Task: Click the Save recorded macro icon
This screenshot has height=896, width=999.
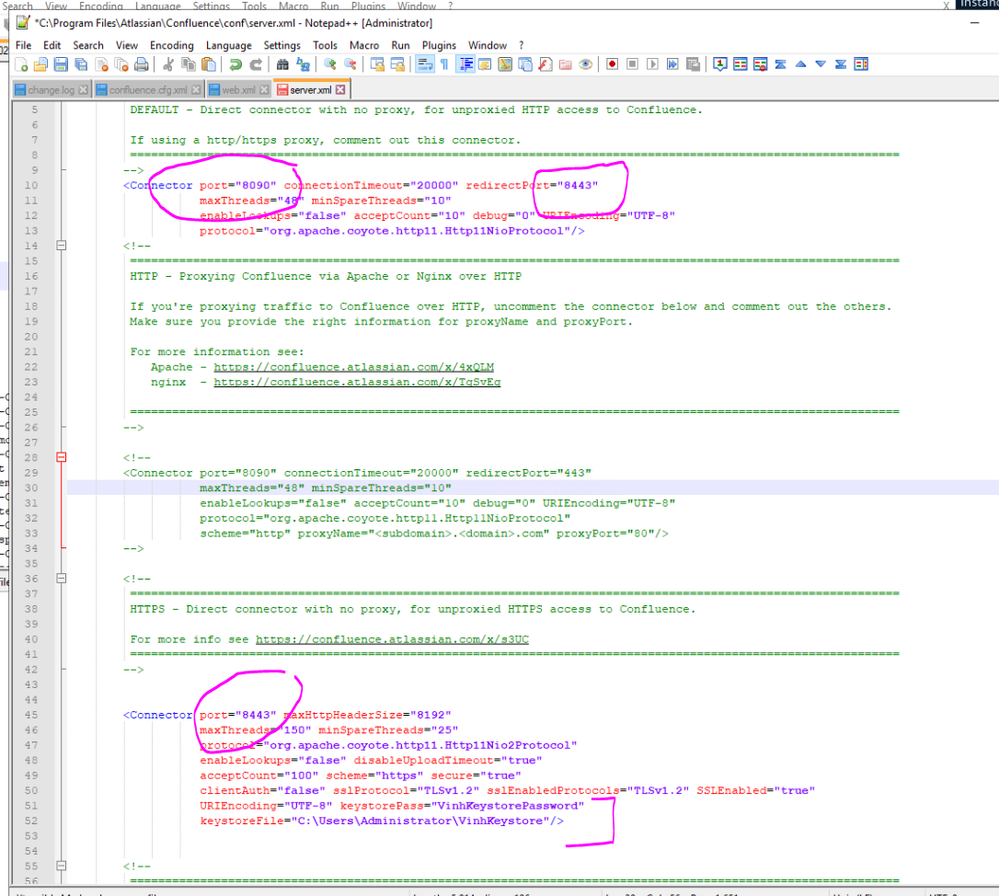Action: tap(693, 64)
